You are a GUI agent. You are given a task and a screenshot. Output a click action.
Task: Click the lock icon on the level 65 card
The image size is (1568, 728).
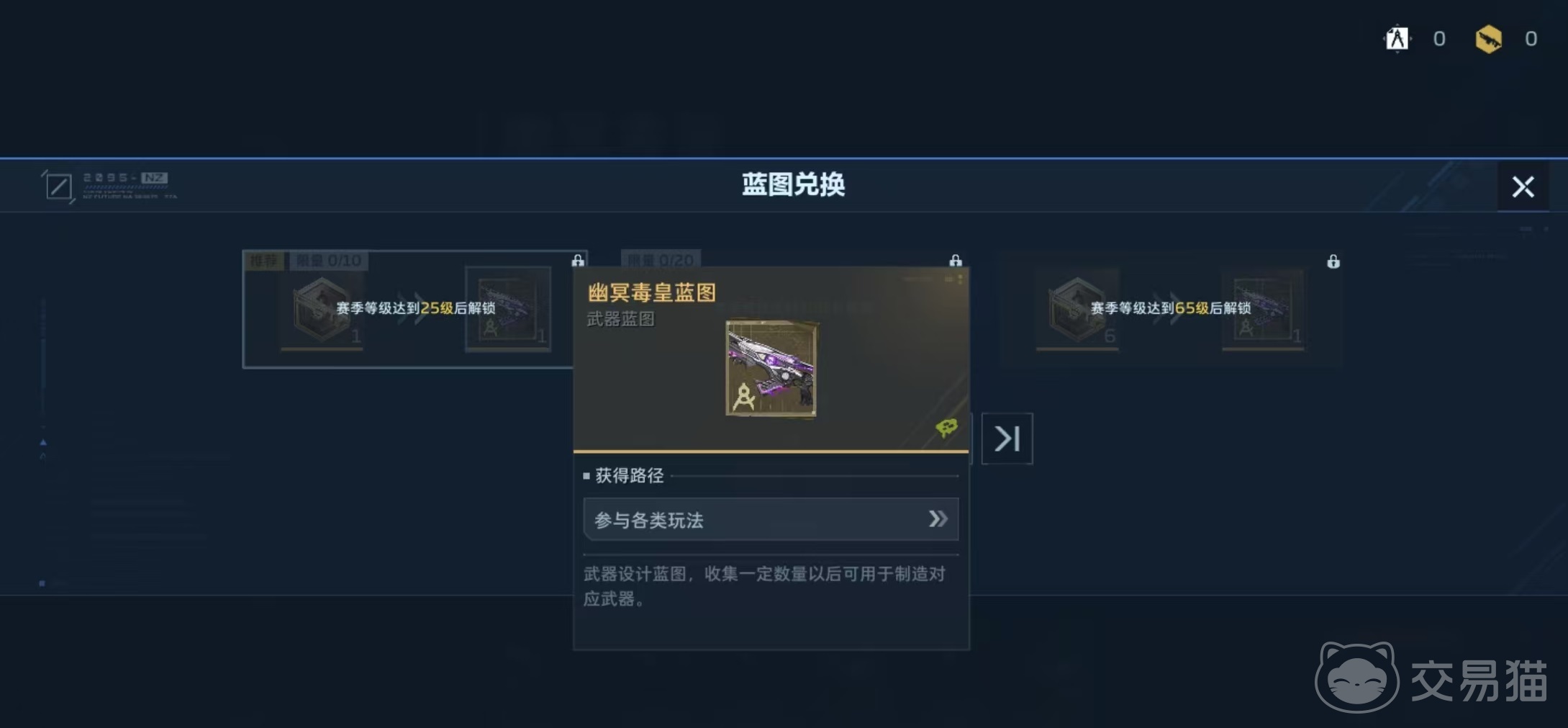tap(1333, 261)
